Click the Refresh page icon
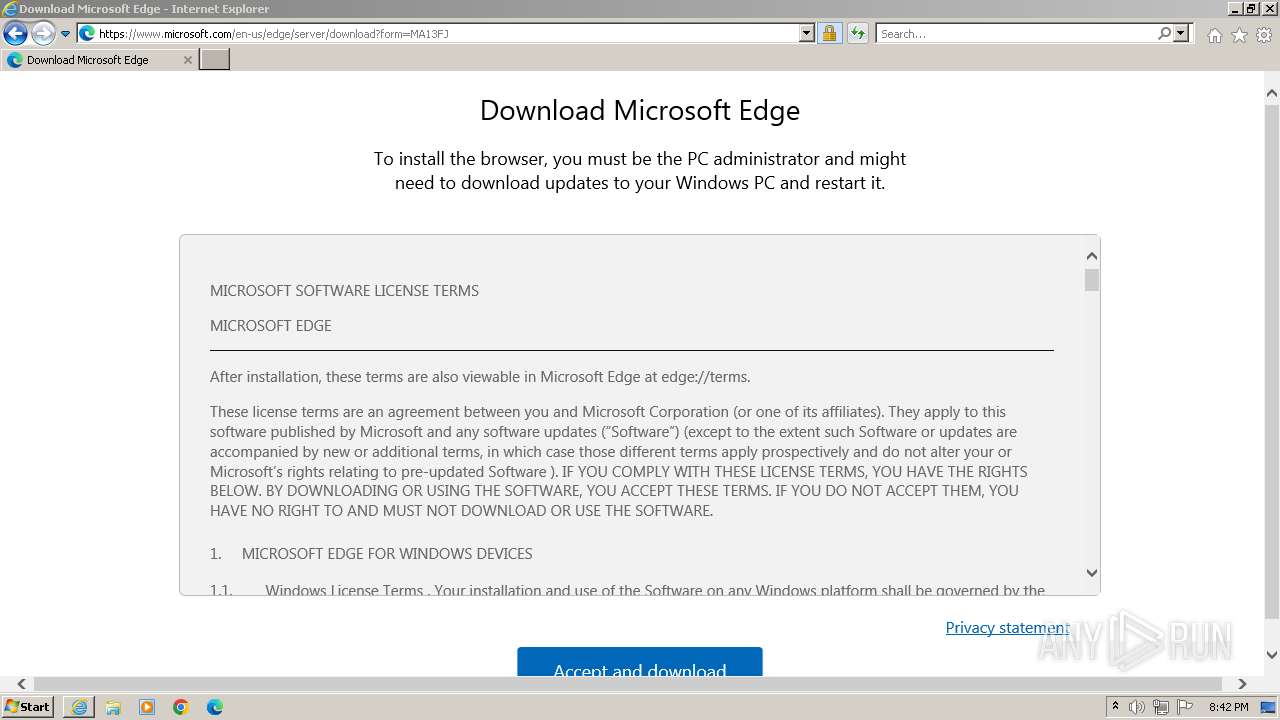The image size is (1280, 720). tap(857, 34)
